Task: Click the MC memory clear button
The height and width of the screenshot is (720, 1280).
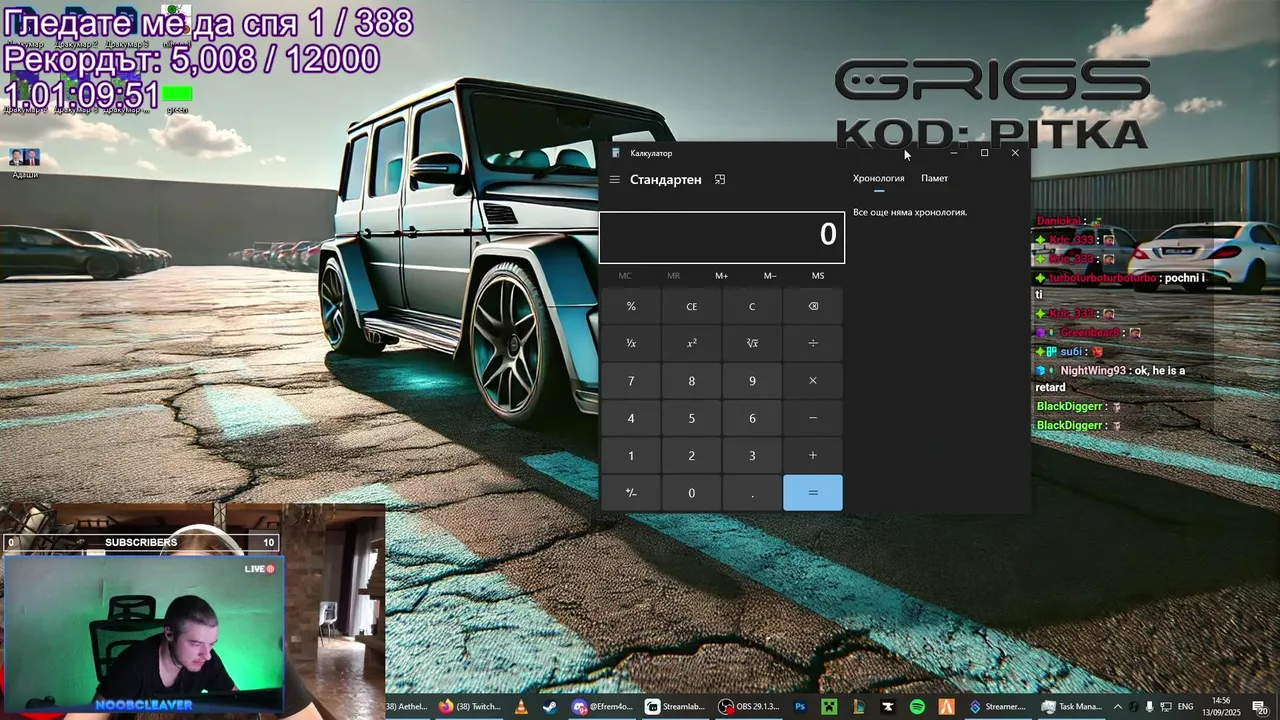Action: tap(625, 276)
